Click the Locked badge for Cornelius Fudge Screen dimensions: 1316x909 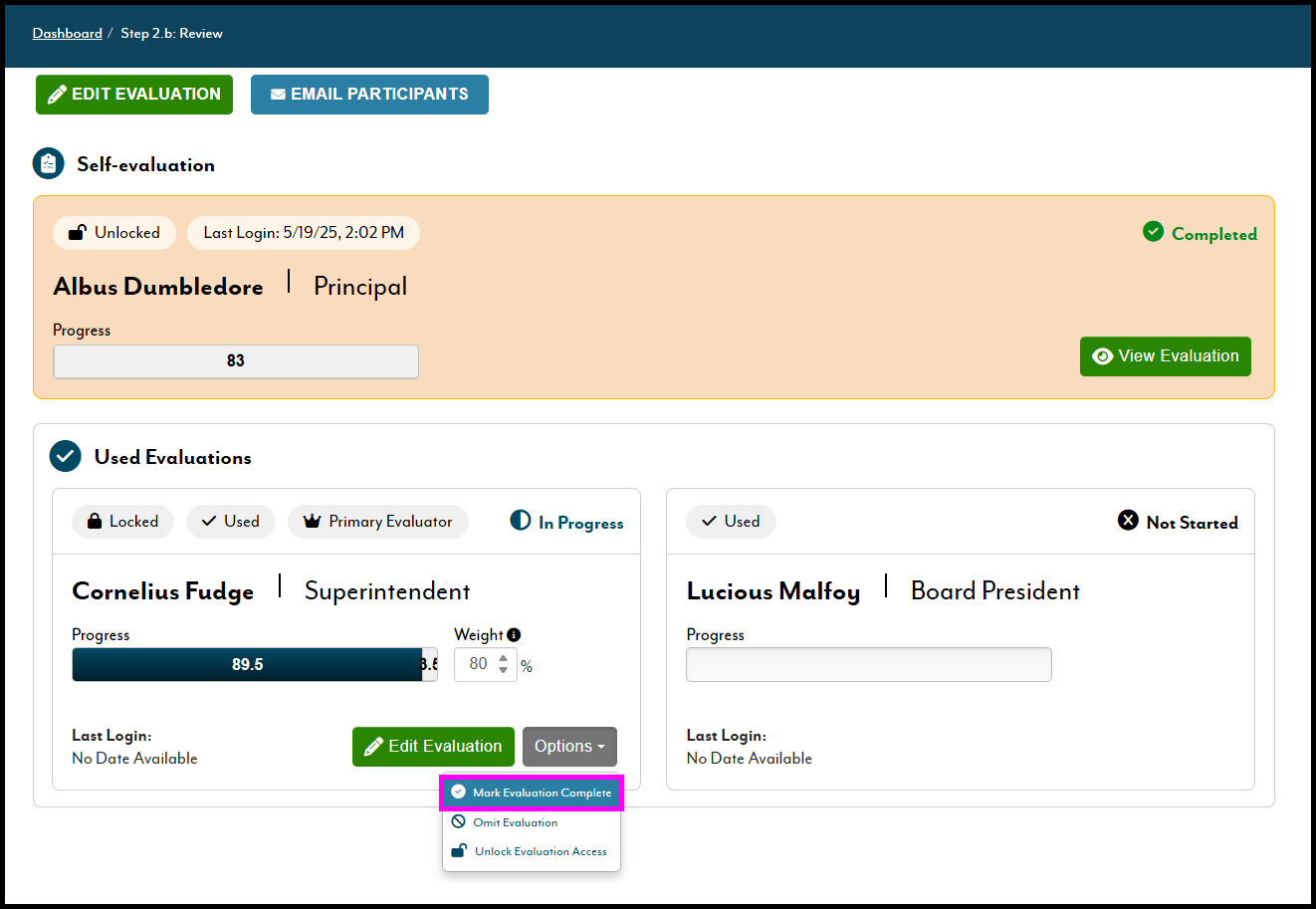coord(122,522)
